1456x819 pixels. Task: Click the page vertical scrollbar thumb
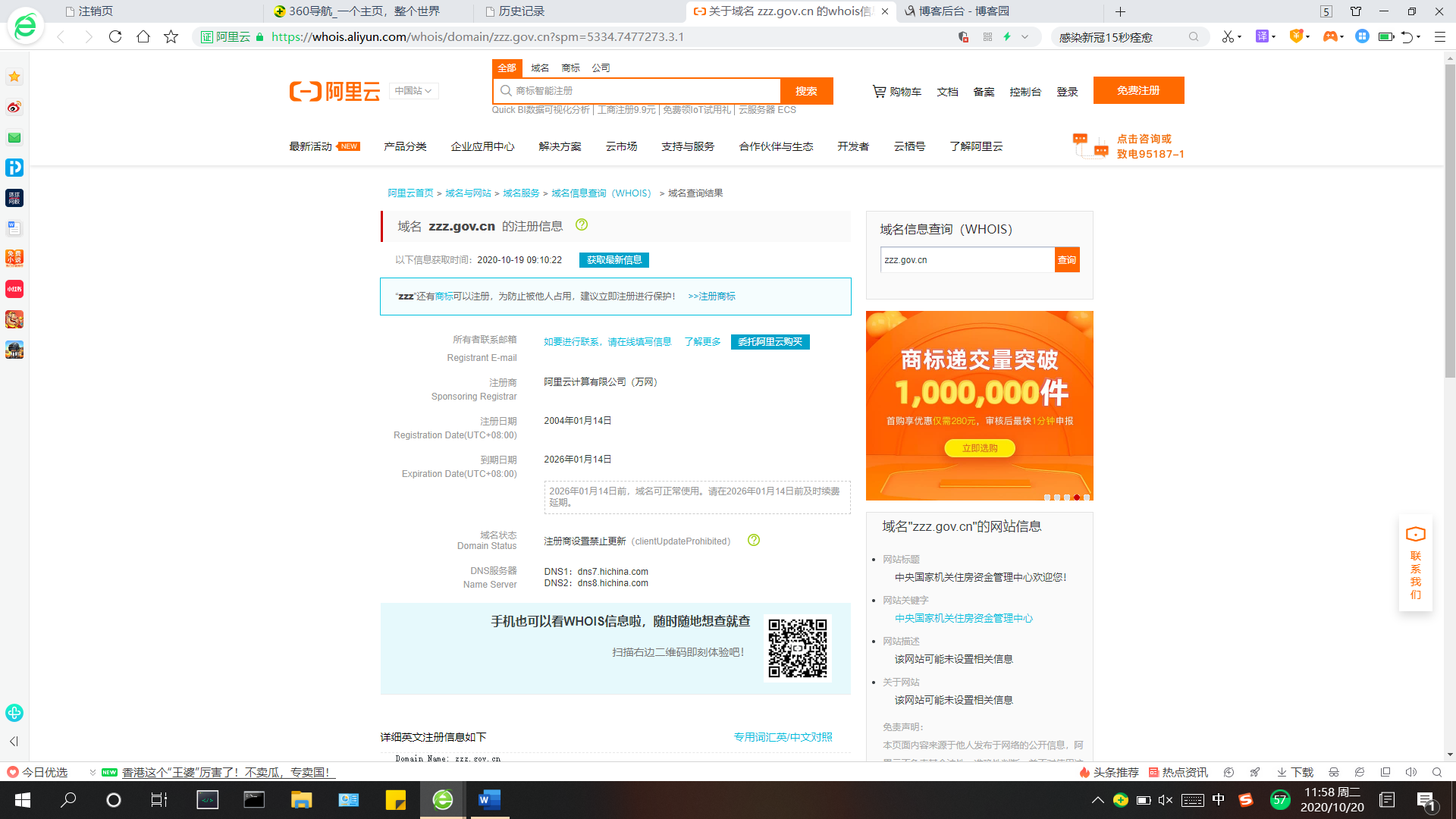click(1450, 220)
